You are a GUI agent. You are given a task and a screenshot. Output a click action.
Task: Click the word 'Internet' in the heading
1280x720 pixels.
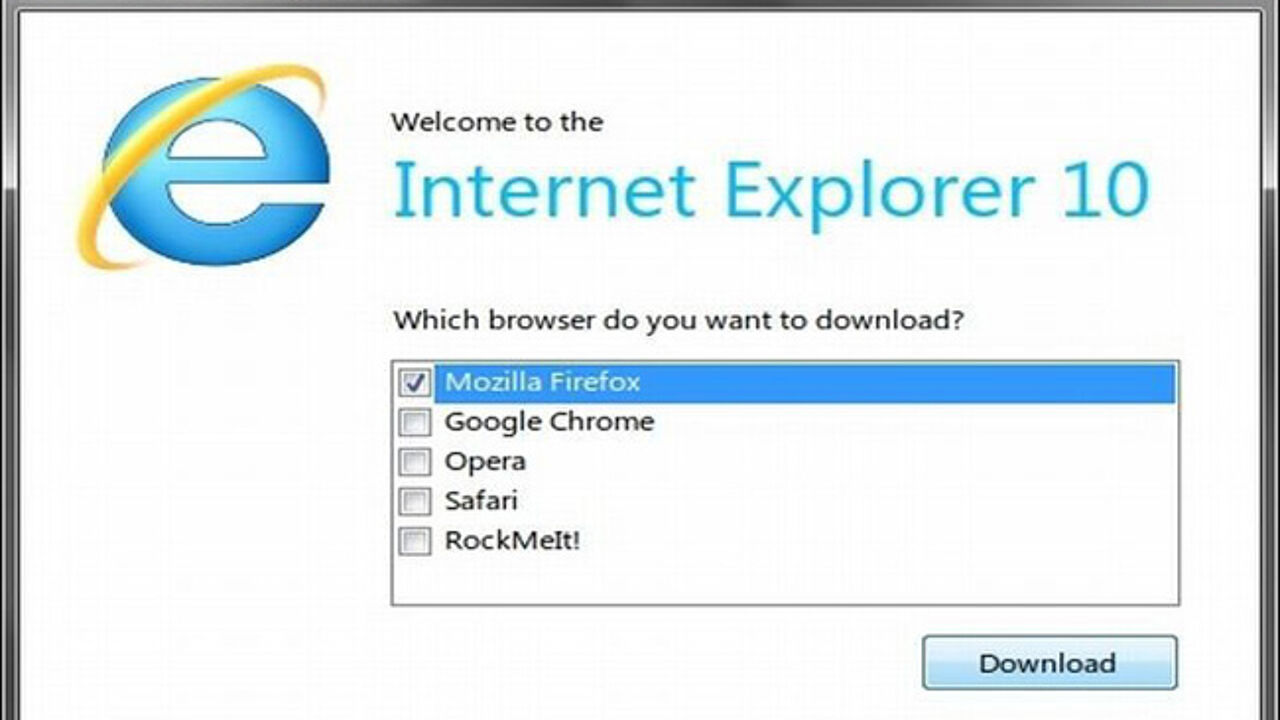pos(544,190)
